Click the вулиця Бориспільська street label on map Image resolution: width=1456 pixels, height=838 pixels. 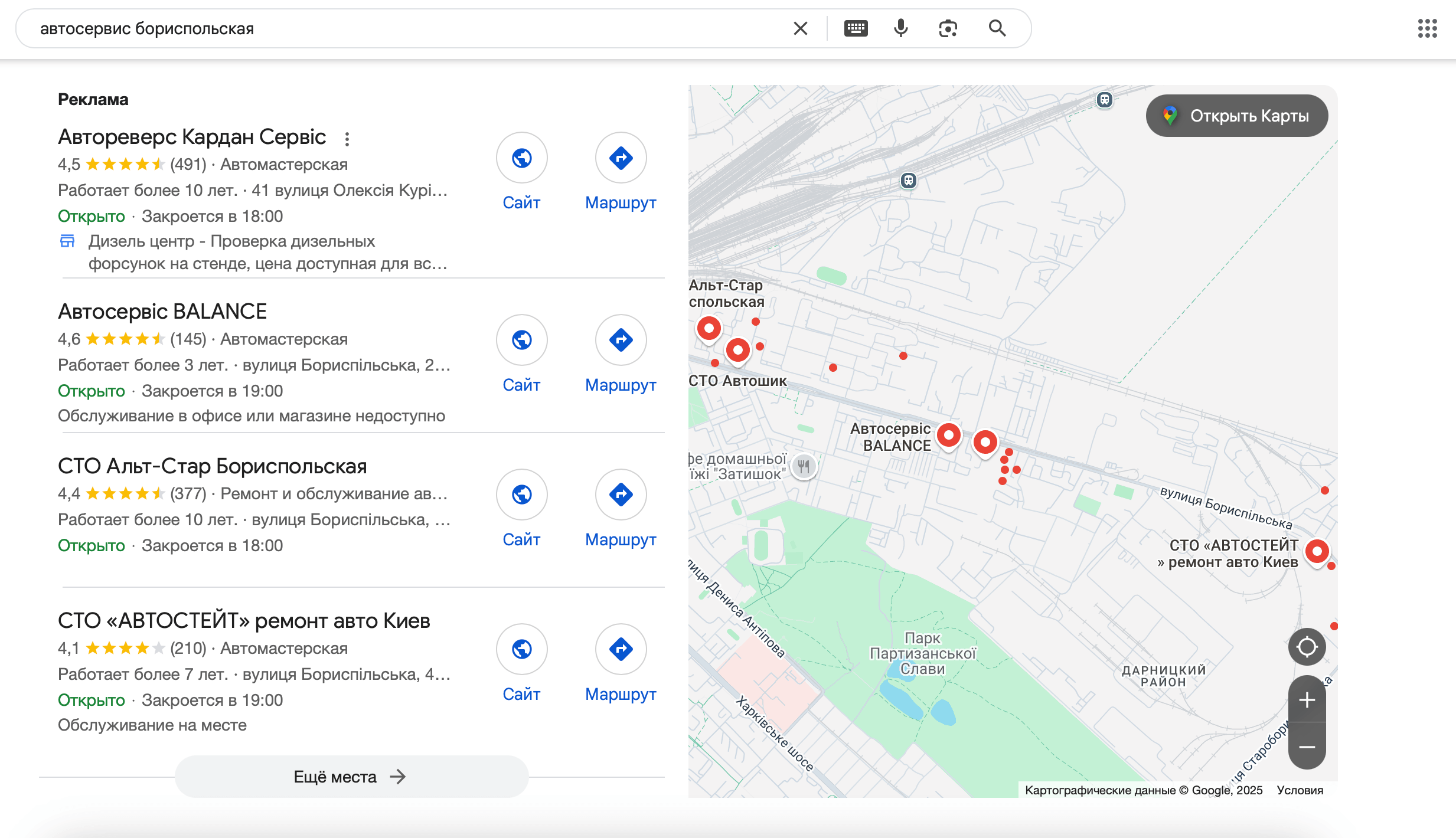pos(1226,508)
